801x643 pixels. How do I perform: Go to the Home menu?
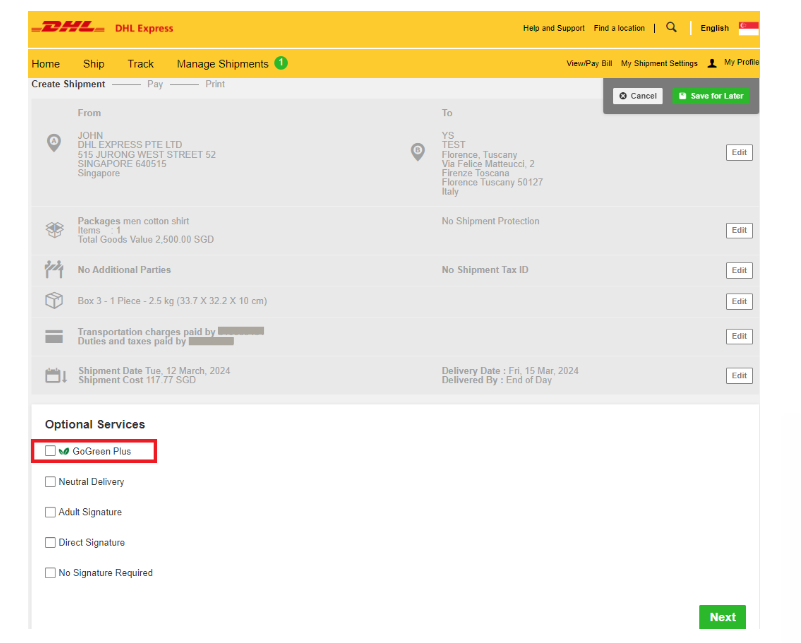click(45, 64)
